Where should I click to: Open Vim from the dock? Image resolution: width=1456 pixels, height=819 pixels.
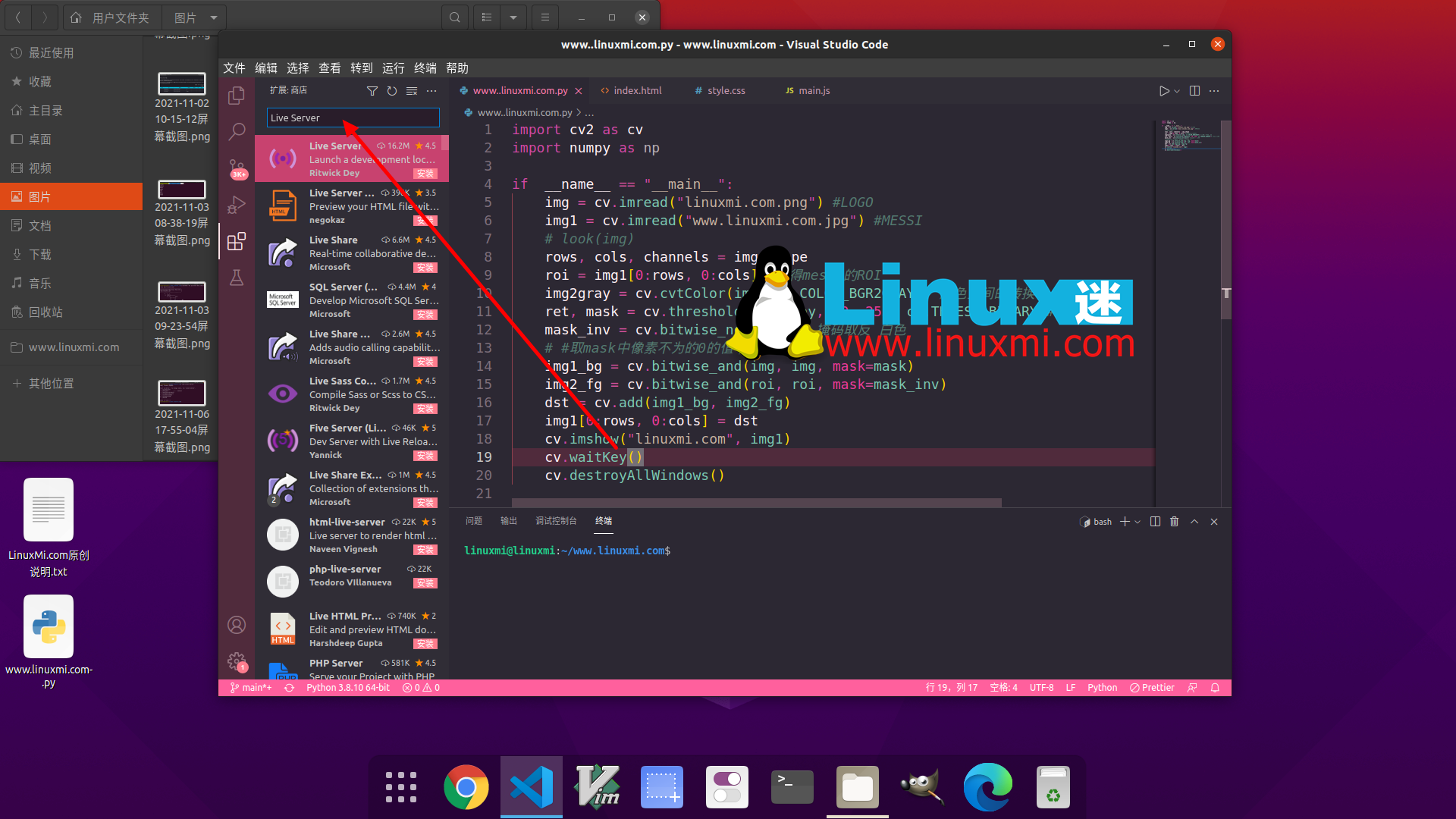[597, 787]
